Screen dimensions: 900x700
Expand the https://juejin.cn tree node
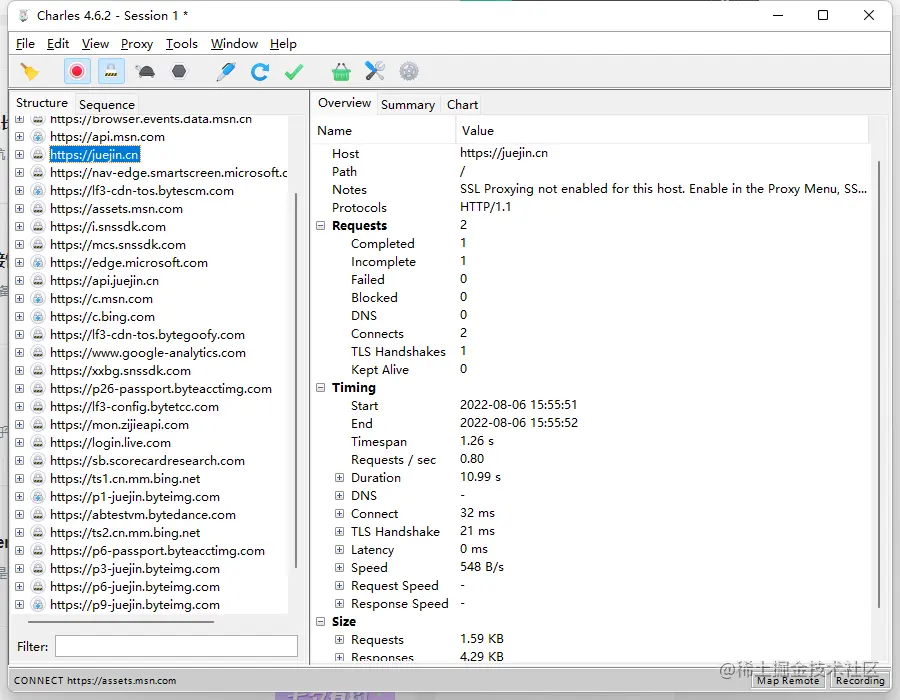20,154
